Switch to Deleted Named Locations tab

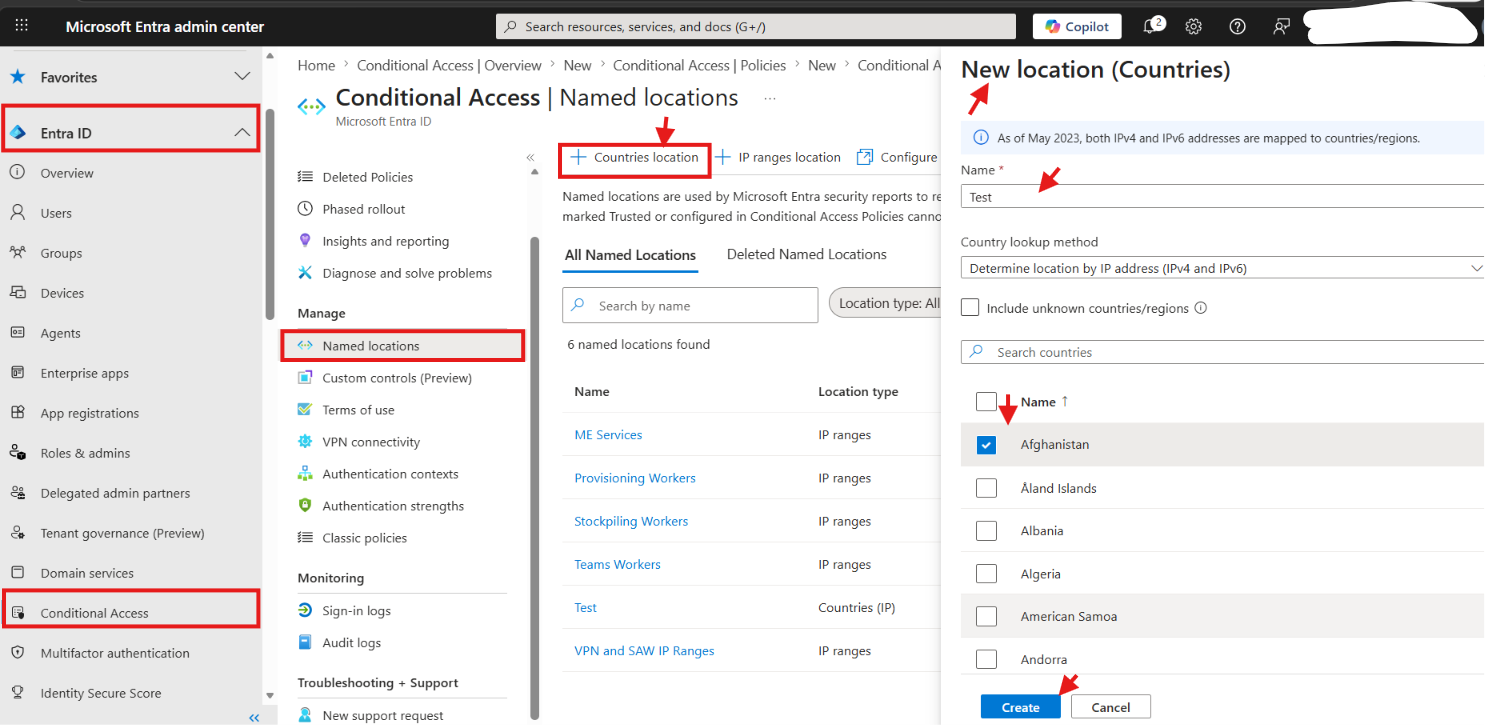(807, 255)
